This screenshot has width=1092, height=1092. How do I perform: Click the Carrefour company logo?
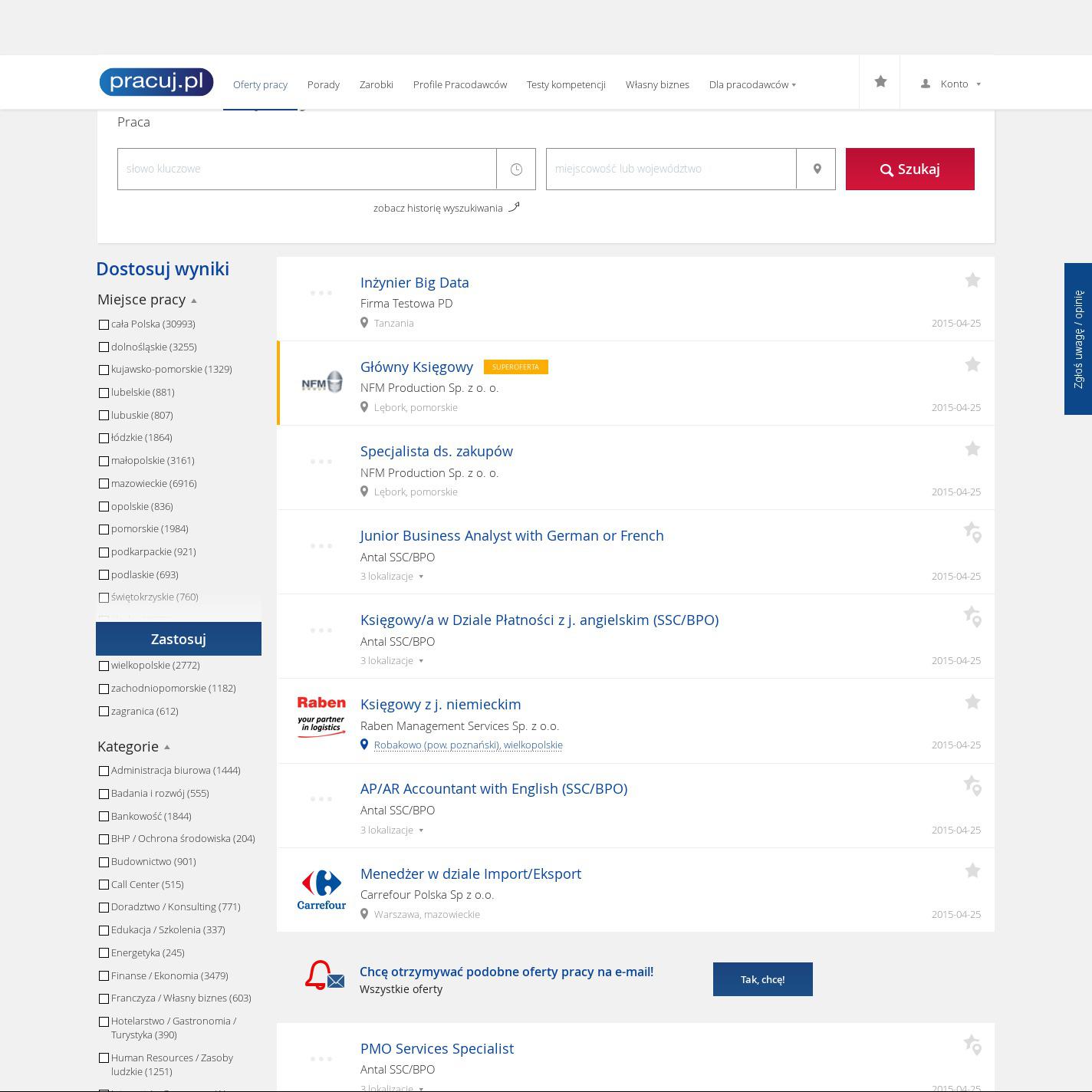click(x=321, y=890)
